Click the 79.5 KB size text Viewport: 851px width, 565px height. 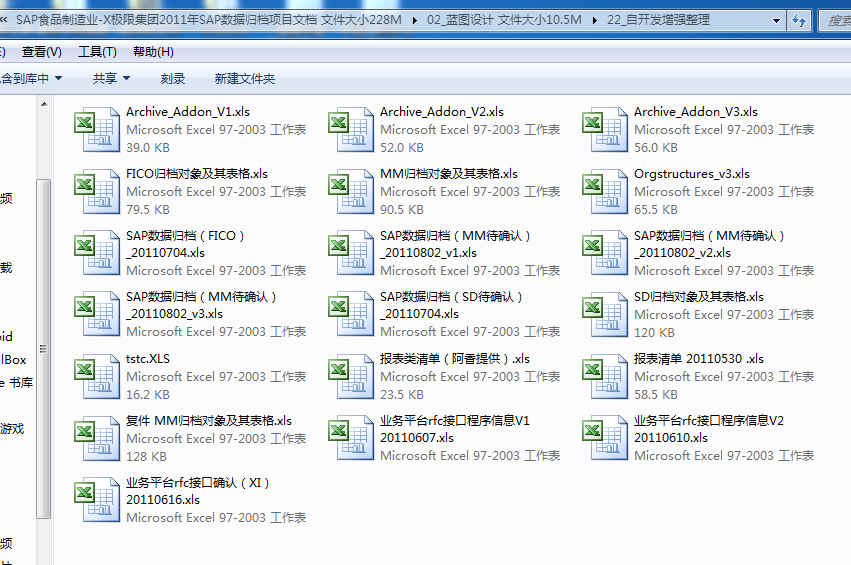point(148,210)
